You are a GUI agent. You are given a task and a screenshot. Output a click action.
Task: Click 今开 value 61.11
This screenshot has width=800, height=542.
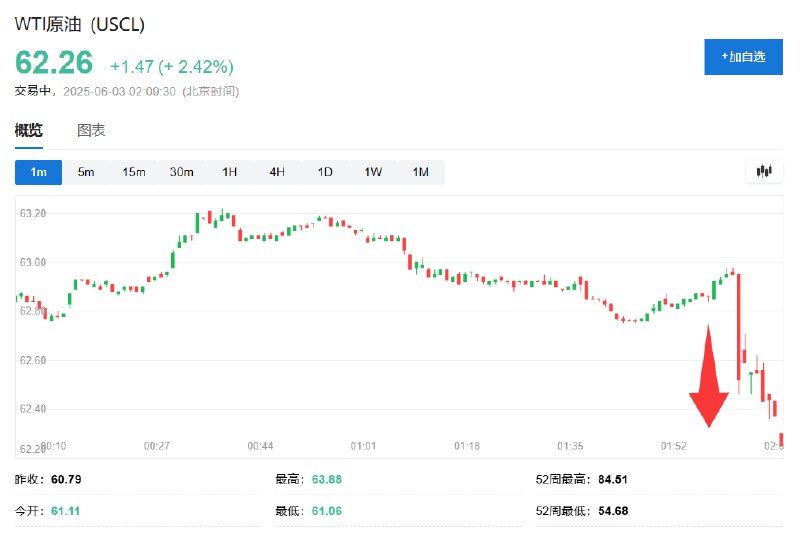pyautogui.click(x=65, y=511)
